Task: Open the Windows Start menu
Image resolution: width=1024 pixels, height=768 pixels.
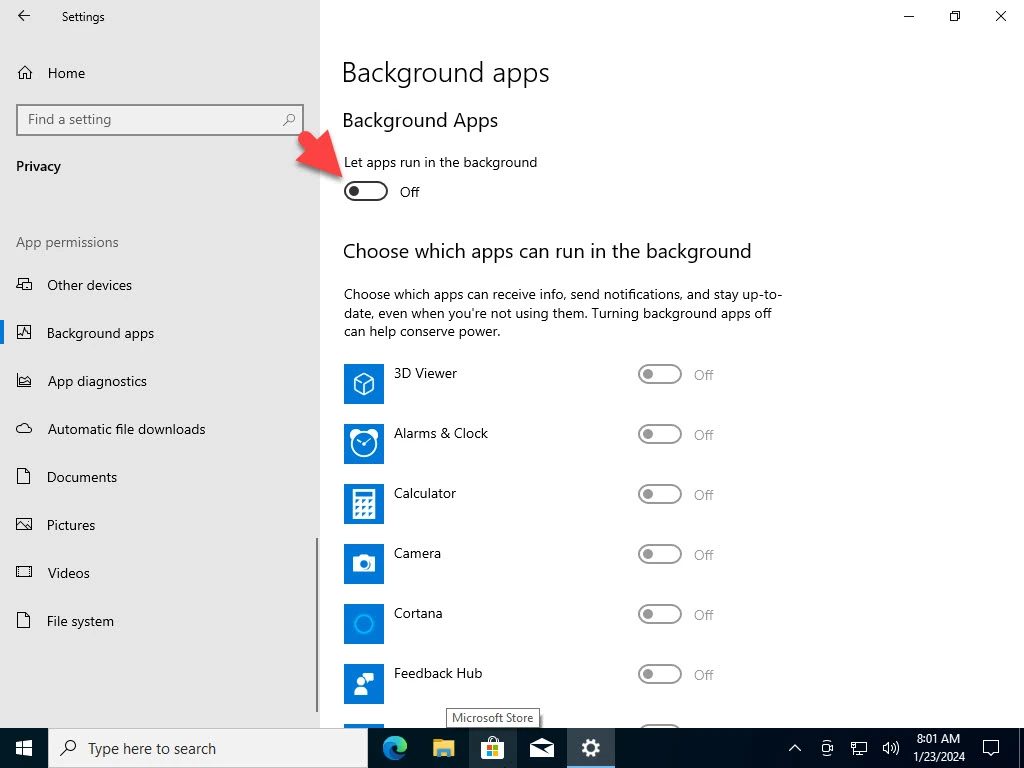Action: pyautogui.click(x=24, y=748)
